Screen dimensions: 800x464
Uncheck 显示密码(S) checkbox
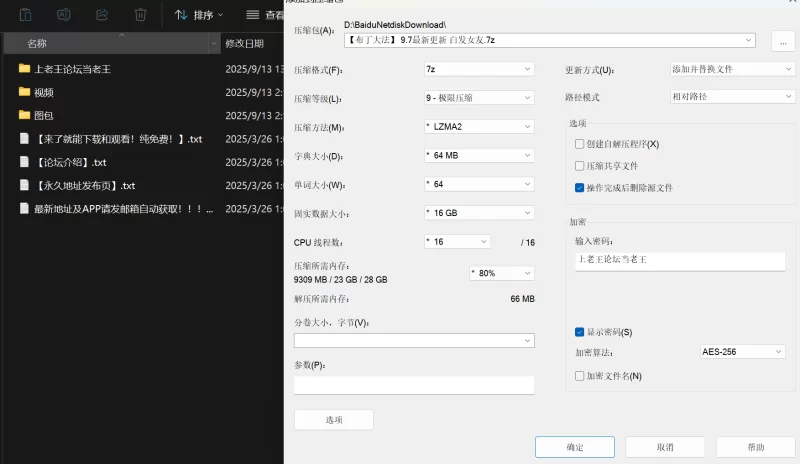(x=579, y=332)
